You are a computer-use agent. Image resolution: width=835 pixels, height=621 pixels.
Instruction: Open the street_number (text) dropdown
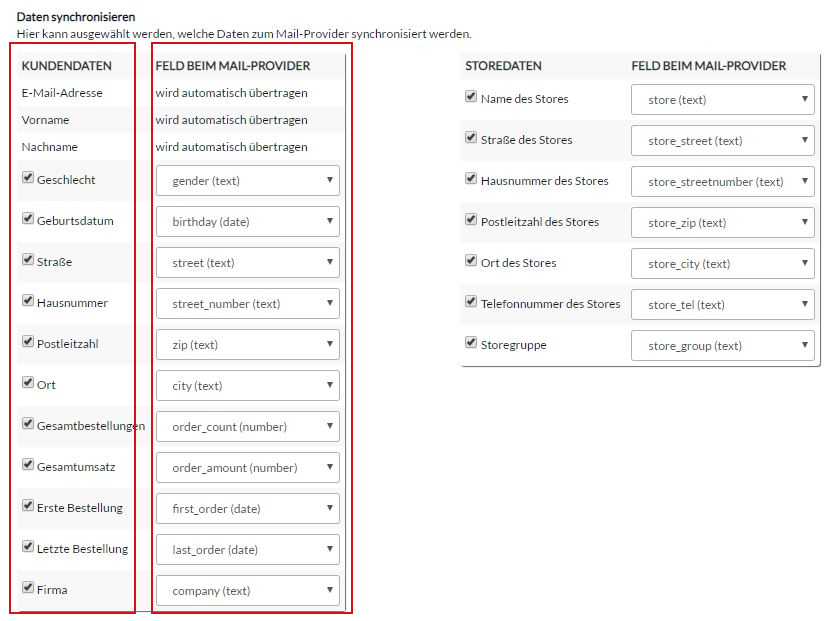[x=248, y=304]
